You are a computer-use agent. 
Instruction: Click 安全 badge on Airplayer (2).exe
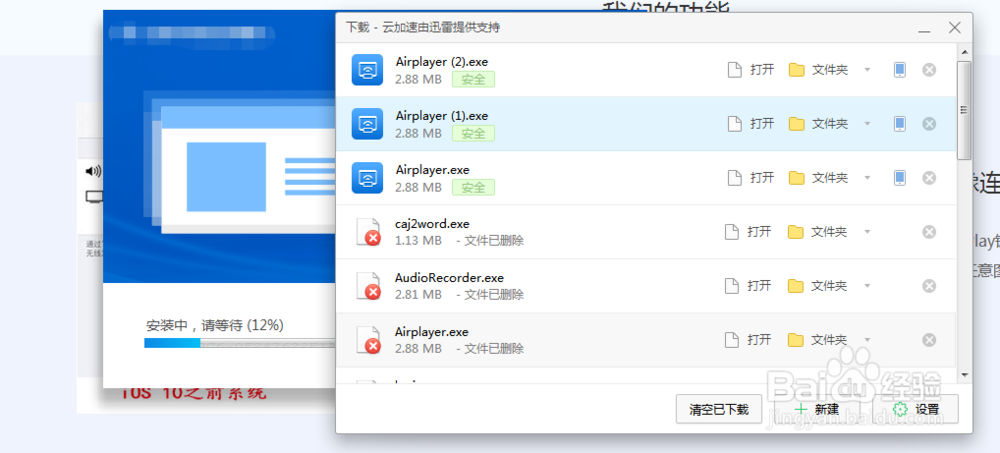click(473, 79)
